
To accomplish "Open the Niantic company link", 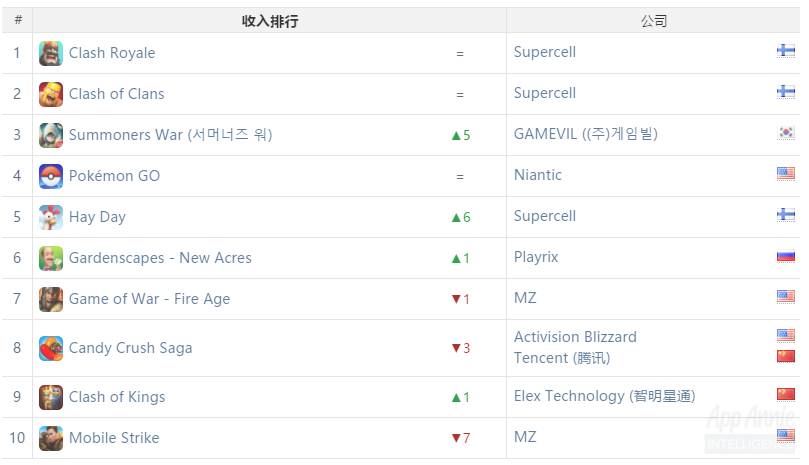I will 538,175.
